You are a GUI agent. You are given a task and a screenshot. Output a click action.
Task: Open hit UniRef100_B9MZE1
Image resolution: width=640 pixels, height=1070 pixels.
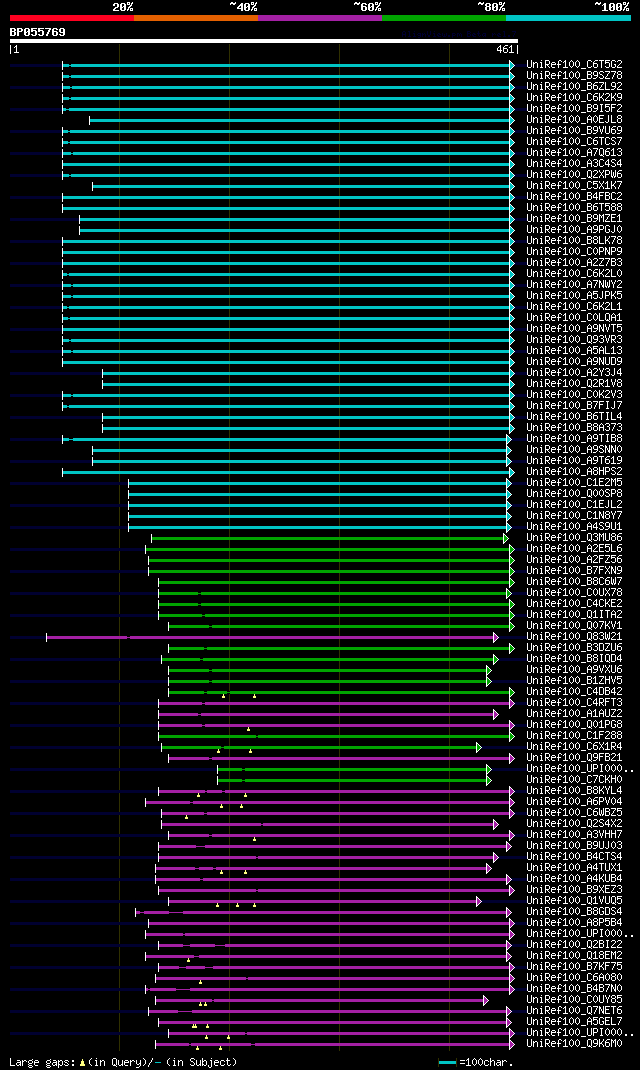tap(574, 218)
